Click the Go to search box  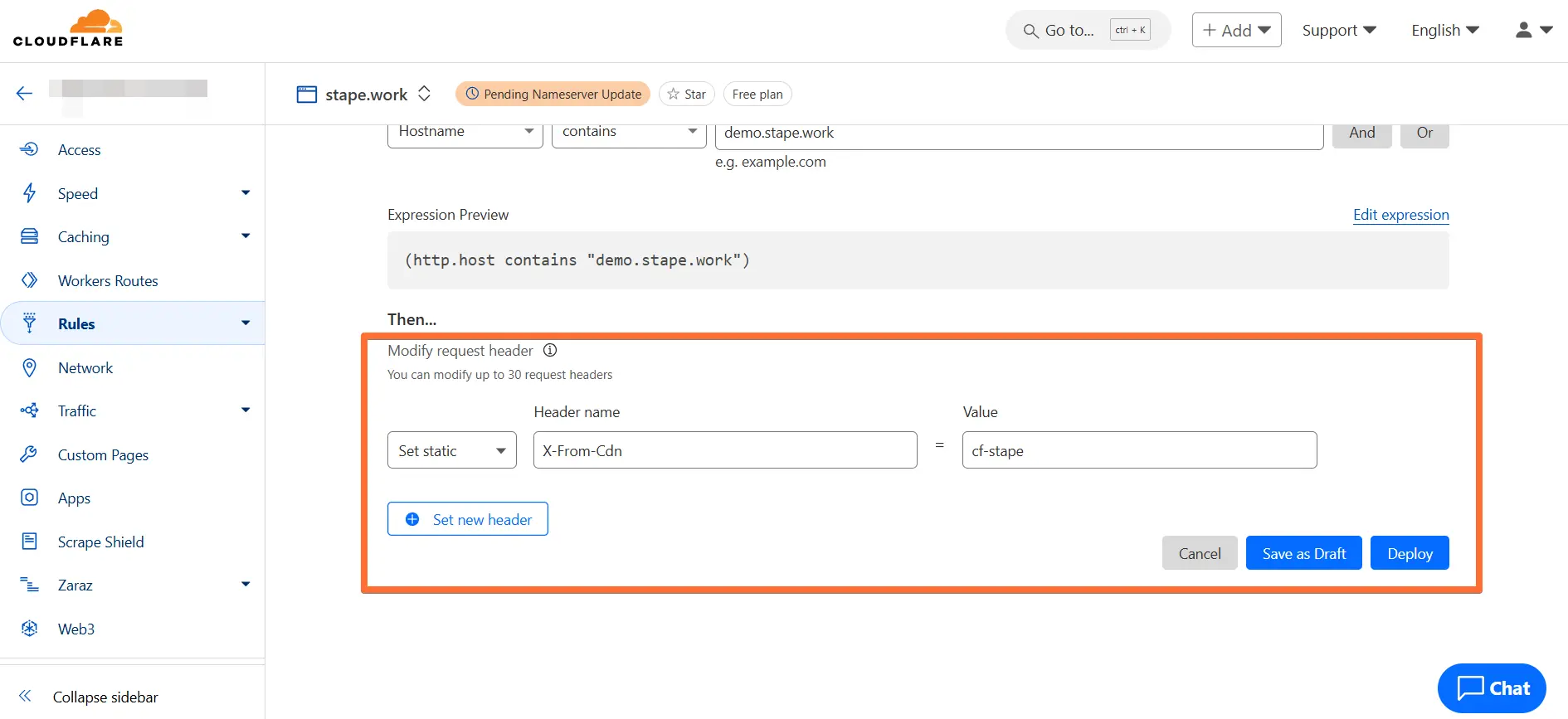click(1088, 30)
